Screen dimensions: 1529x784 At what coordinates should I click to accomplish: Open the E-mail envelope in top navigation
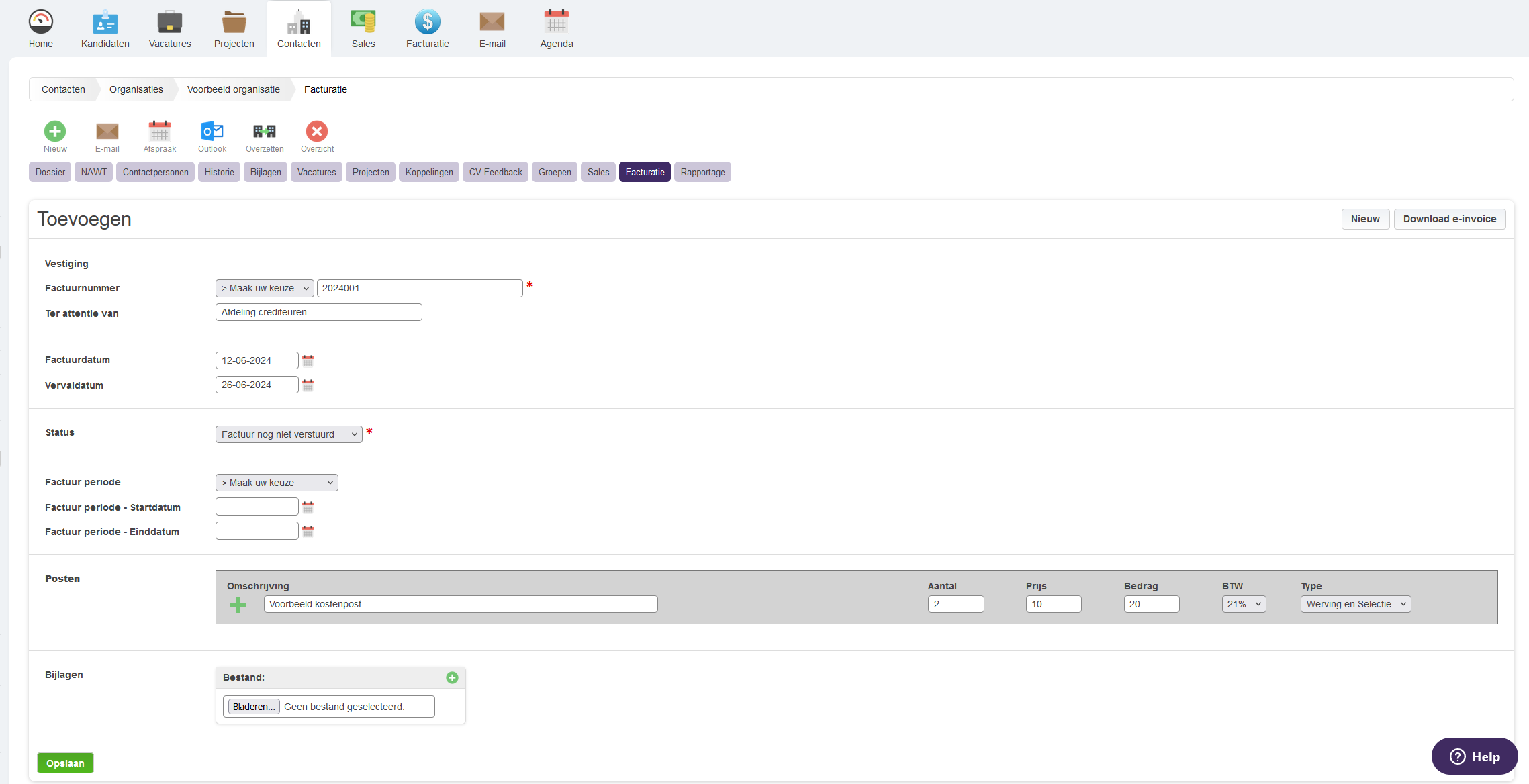[x=492, y=22]
